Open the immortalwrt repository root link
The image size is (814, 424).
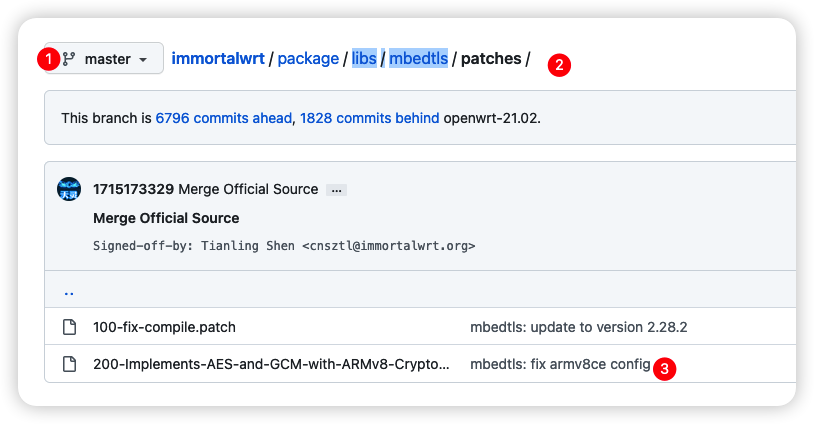pyautogui.click(x=218, y=59)
